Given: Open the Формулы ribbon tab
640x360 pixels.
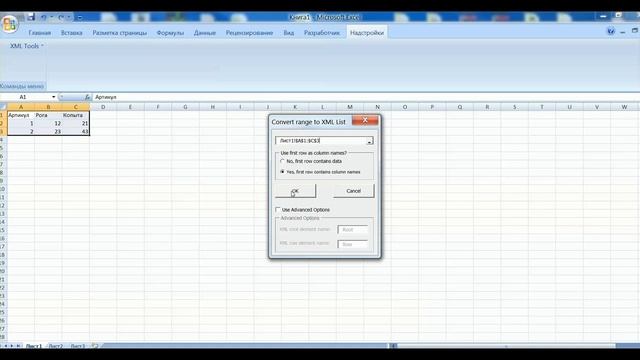Looking at the screenshot, I should click(170, 33).
